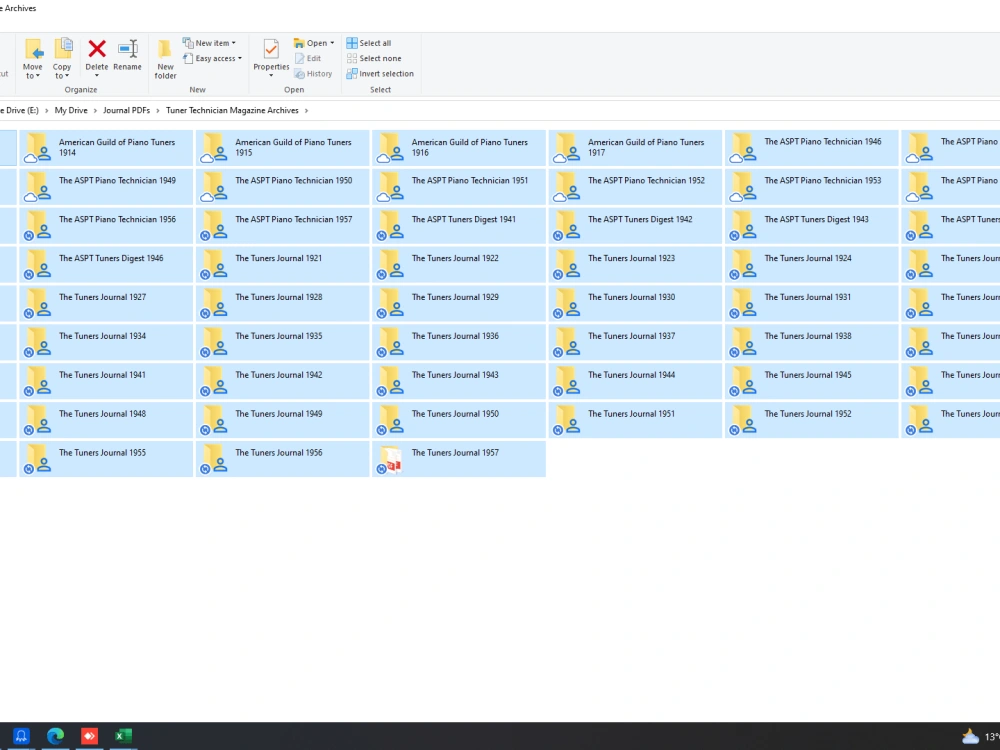Expand chevron after Tuner Technician Magazine Archives

[x=307, y=110]
